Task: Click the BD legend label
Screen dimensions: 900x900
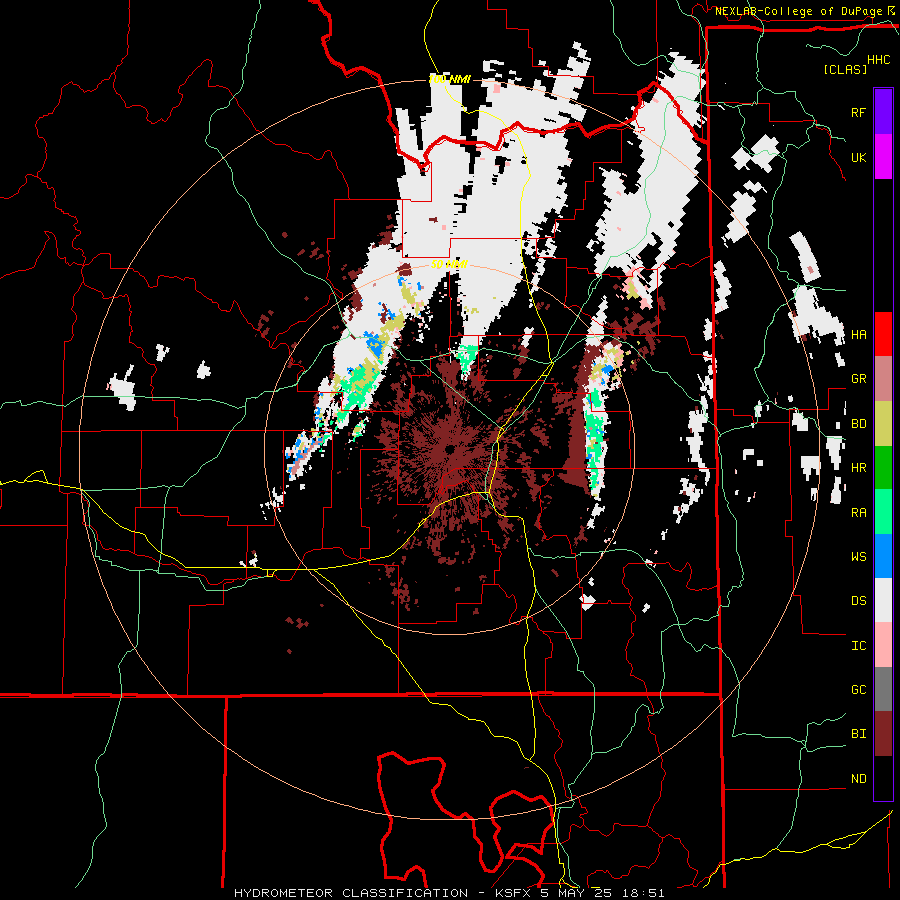Action: click(x=858, y=424)
